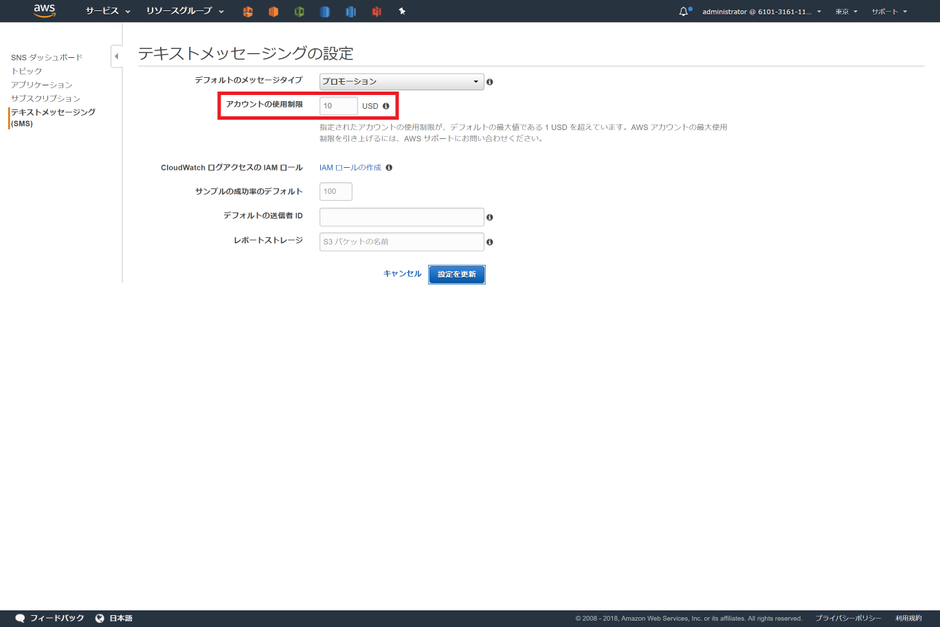Show info for default sender ID
Image resolution: width=940 pixels, height=627 pixels.
point(490,218)
